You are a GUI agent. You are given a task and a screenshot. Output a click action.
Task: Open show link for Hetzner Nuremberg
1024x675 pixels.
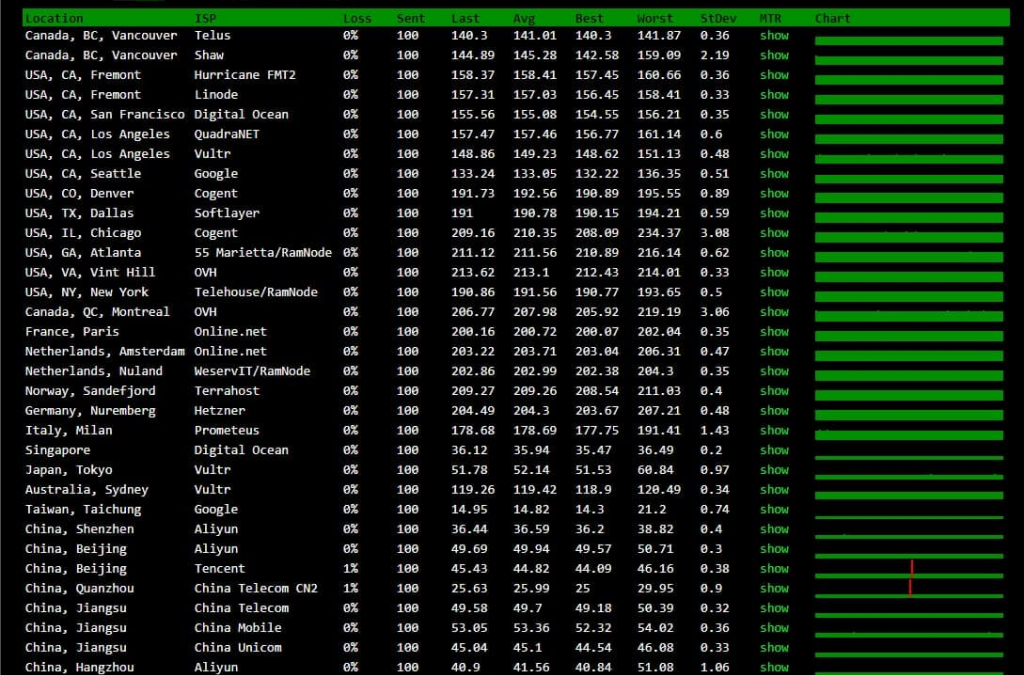pyautogui.click(x=774, y=411)
